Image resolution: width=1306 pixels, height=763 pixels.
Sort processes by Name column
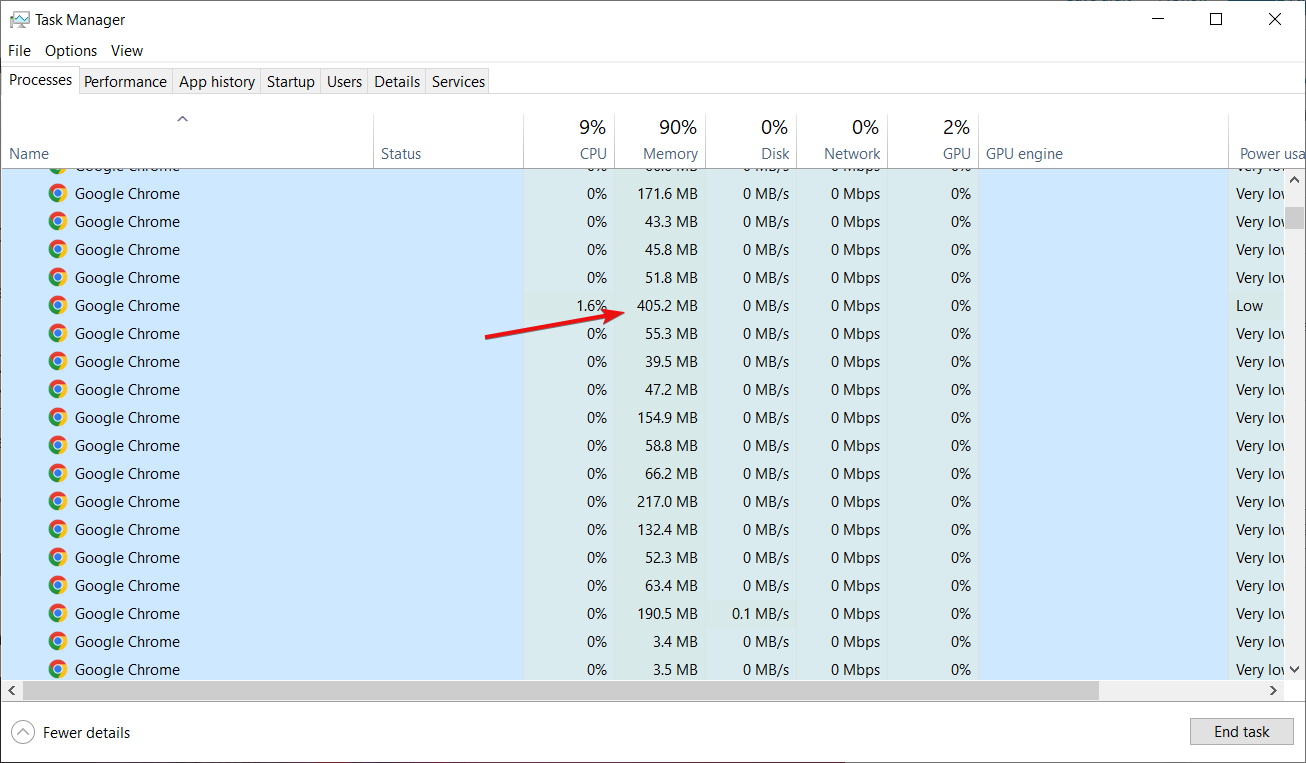coord(187,141)
